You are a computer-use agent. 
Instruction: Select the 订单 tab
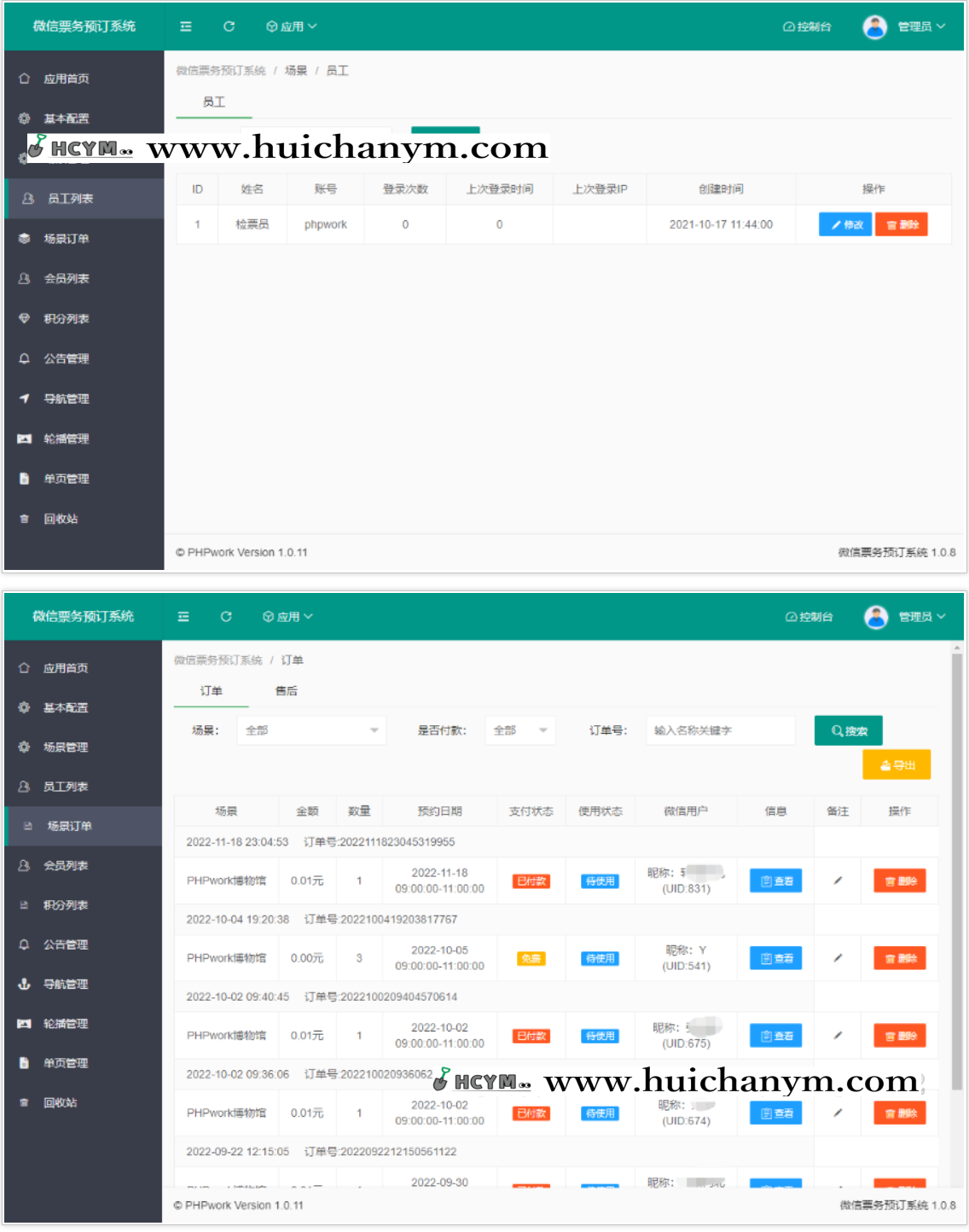click(210, 691)
